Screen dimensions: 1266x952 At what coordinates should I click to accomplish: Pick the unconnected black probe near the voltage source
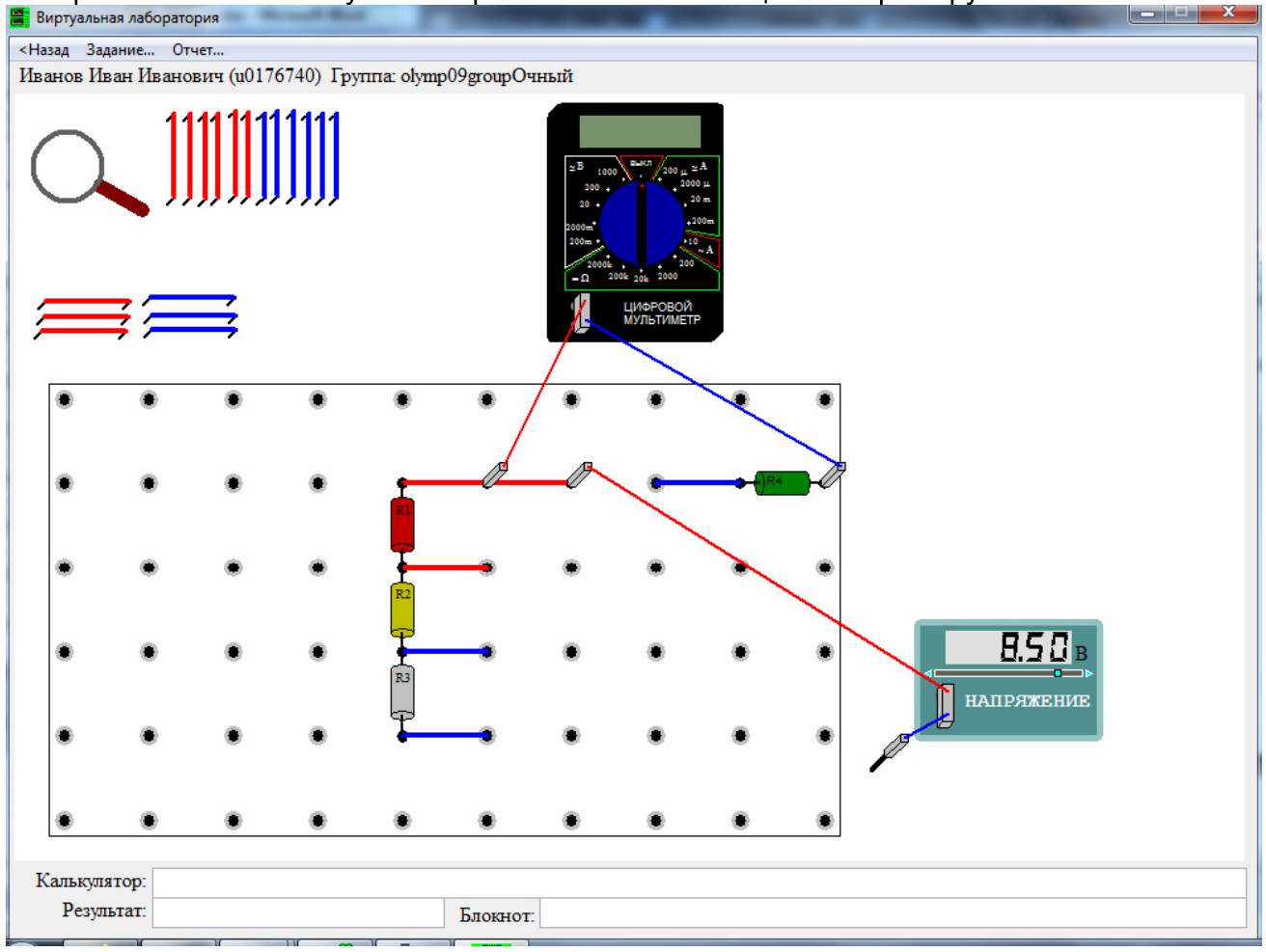click(x=890, y=752)
